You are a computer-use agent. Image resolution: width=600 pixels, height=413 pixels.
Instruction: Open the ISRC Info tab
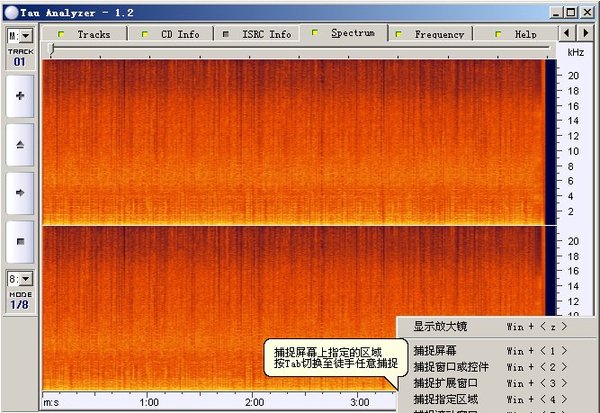257,34
